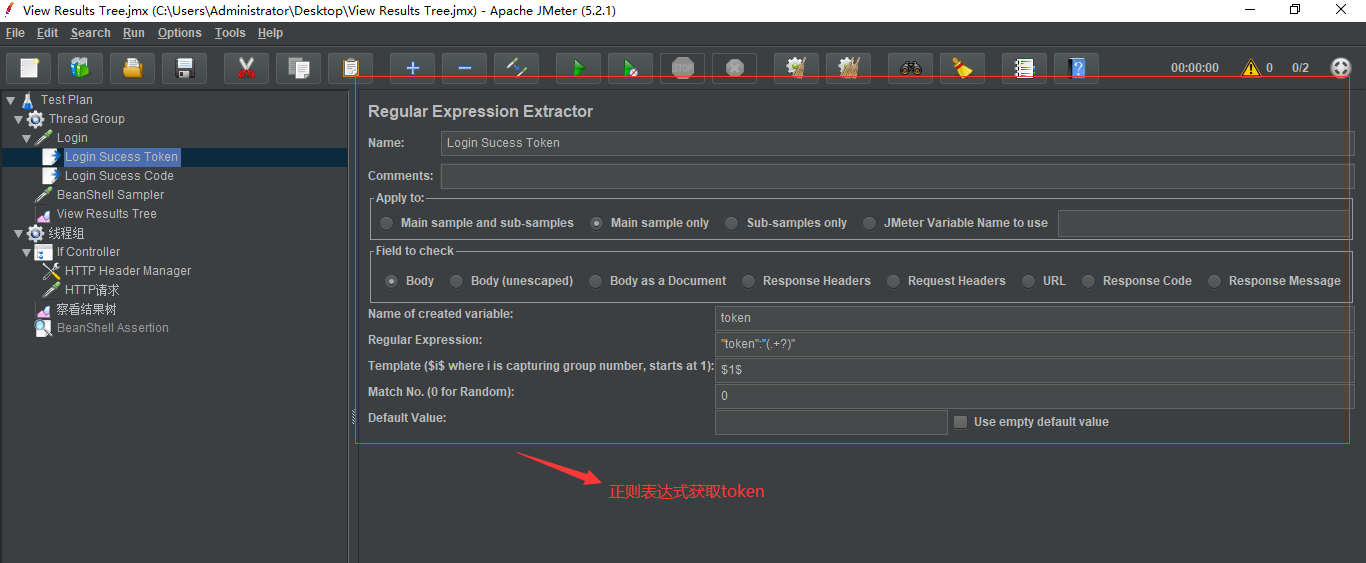Click the Copy toolbar icon
This screenshot has height=563, width=1366.
(298, 68)
